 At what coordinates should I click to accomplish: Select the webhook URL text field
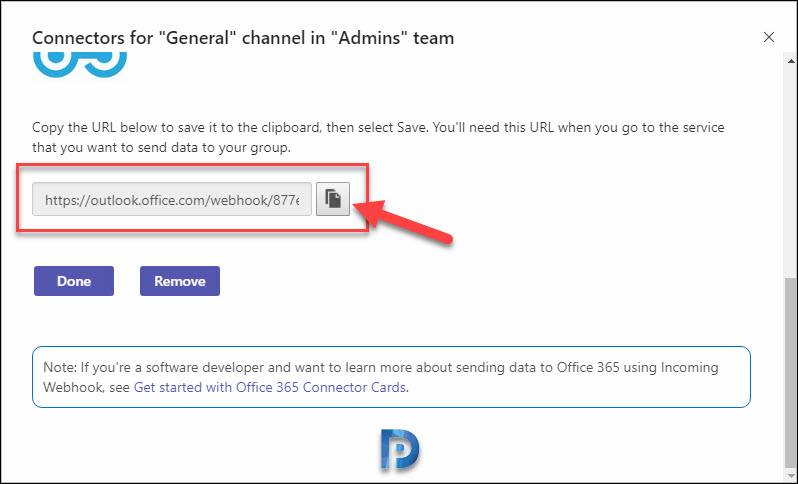[x=172, y=200]
